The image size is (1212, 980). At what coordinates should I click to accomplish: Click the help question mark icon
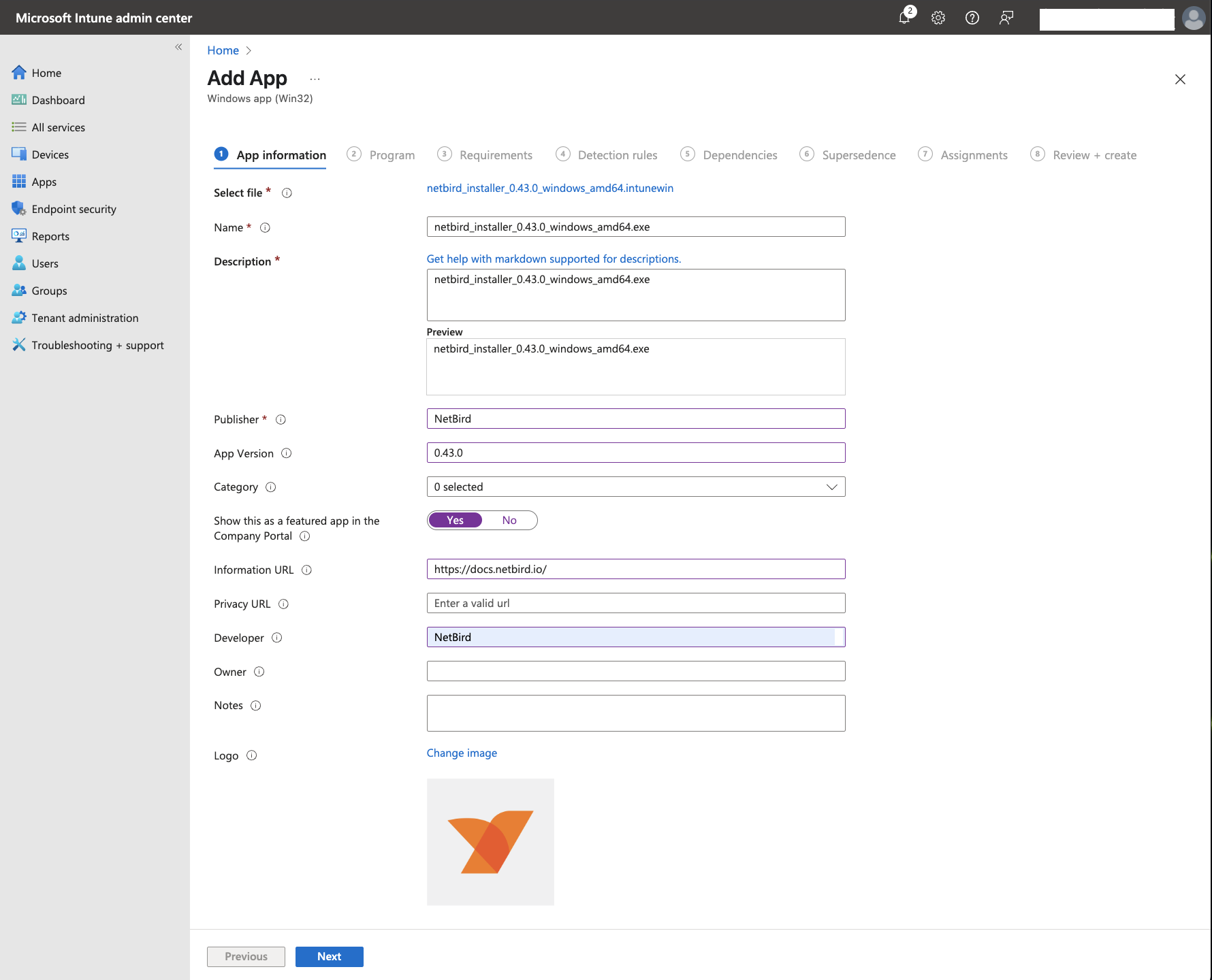click(x=972, y=18)
